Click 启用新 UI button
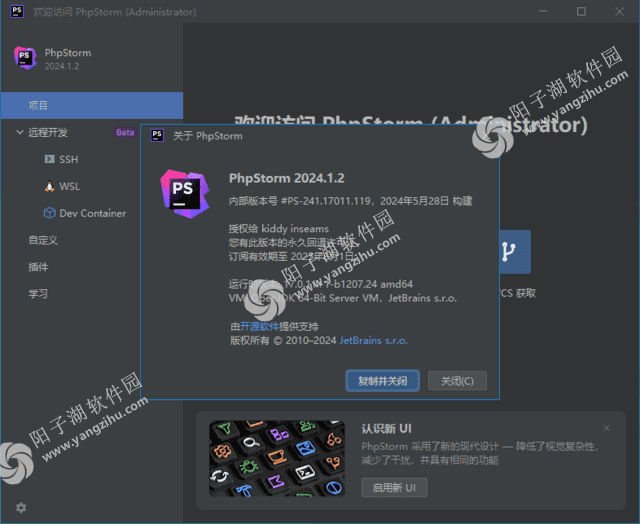This screenshot has width=640, height=524. point(394,487)
